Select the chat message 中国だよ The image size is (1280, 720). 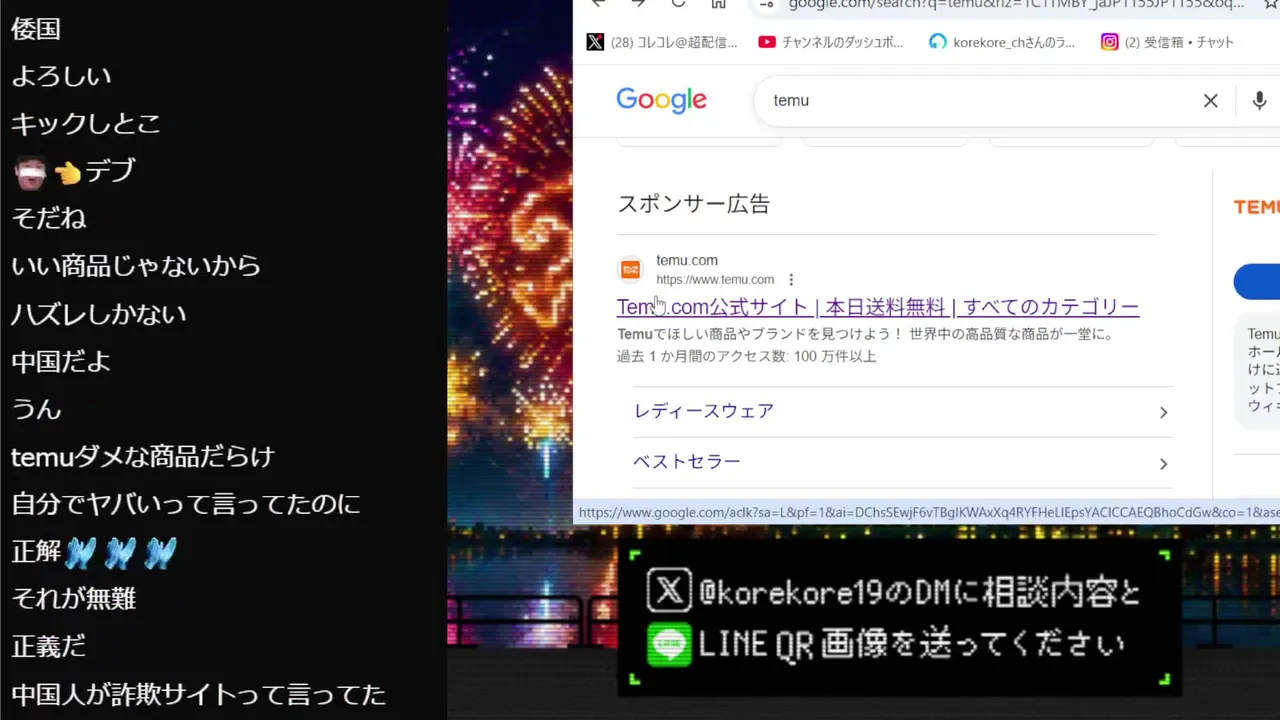tap(61, 361)
